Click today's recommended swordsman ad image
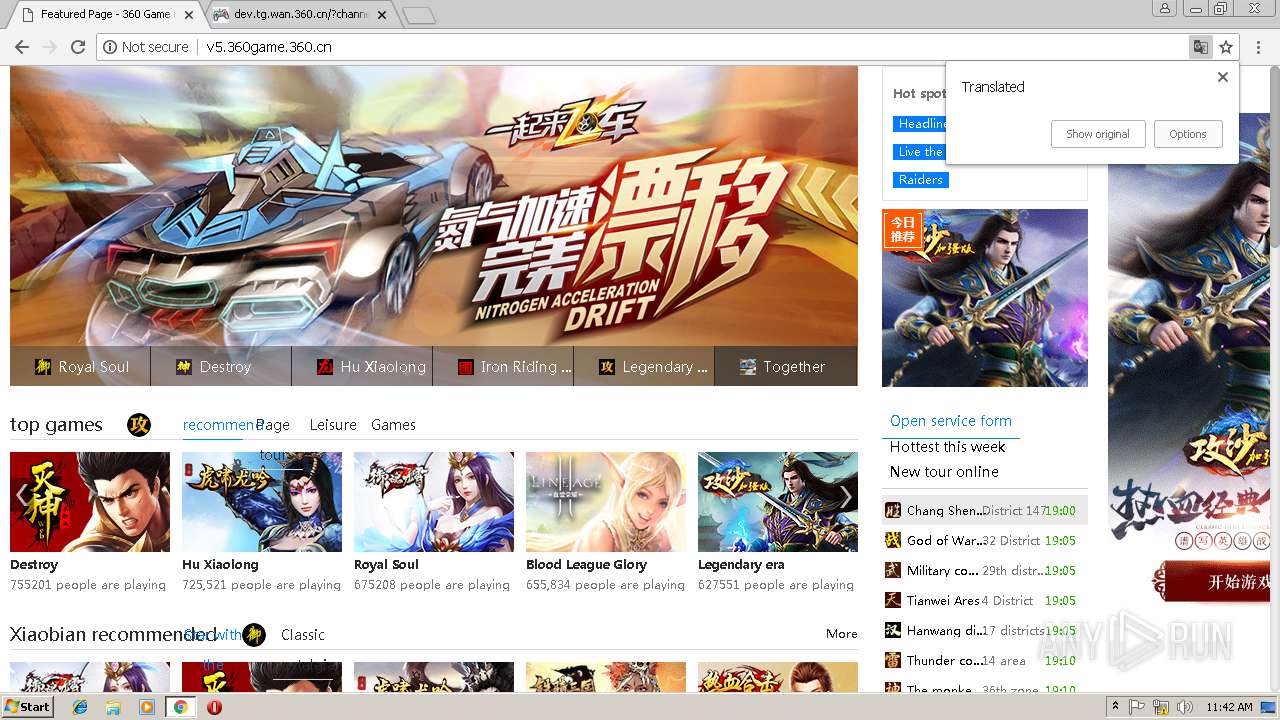Screen dimensions: 1280x720 pyautogui.click(x=985, y=298)
